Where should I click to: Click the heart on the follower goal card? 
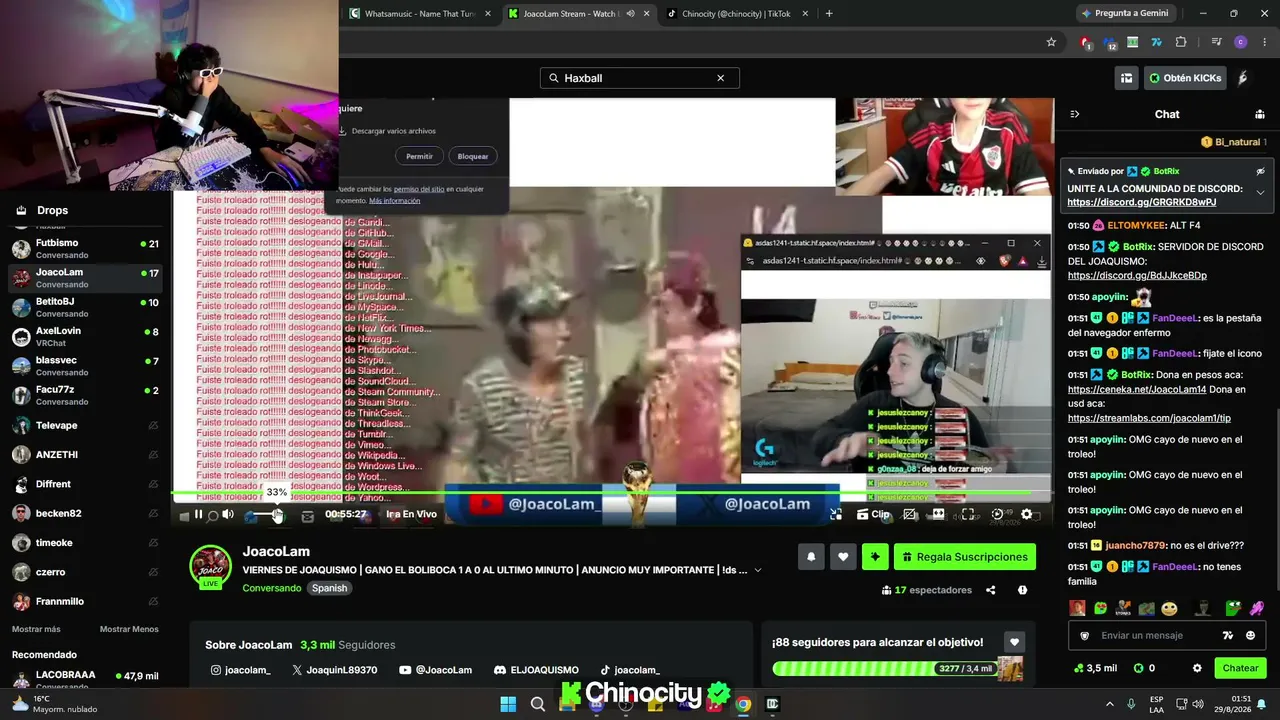click(x=1014, y=642)
